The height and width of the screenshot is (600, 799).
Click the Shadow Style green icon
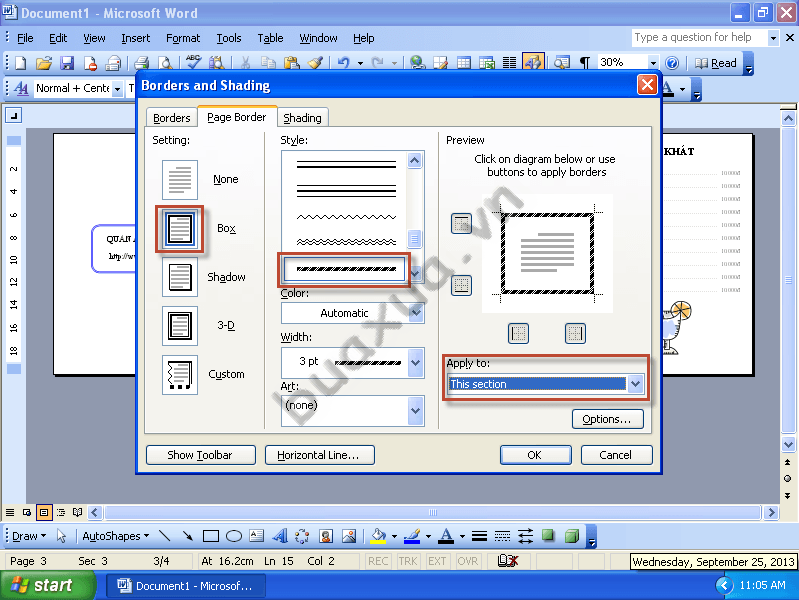coord(548,536)
